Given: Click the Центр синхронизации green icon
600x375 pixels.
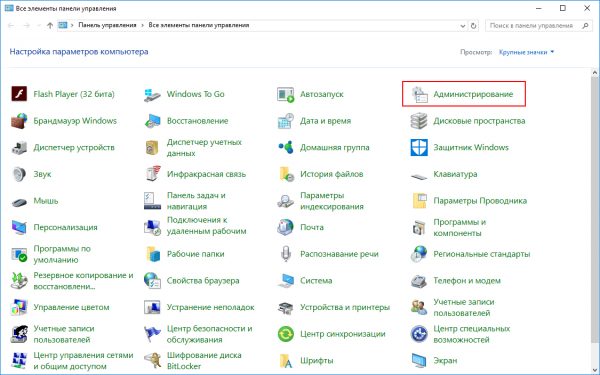Looking at the screenshot, I should 285,334.
